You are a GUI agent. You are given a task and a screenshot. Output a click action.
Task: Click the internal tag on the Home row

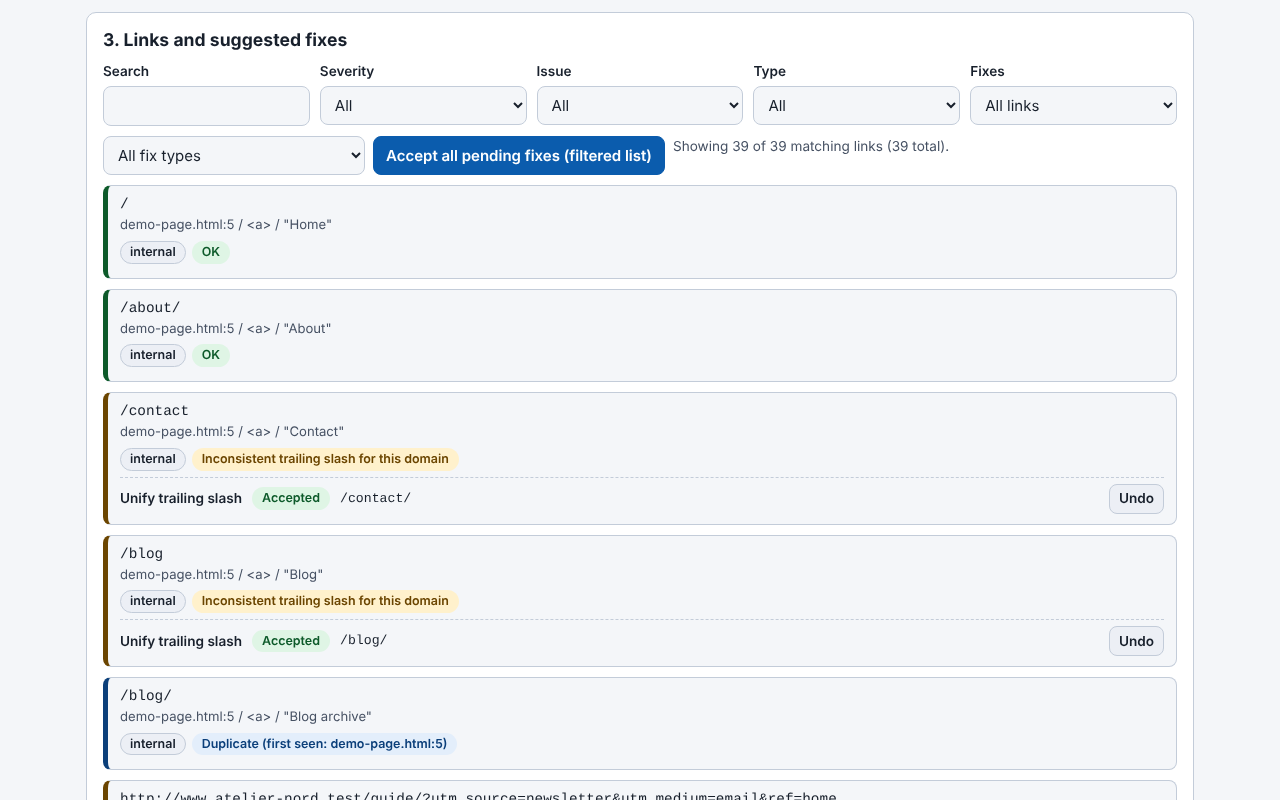(153, 252)
